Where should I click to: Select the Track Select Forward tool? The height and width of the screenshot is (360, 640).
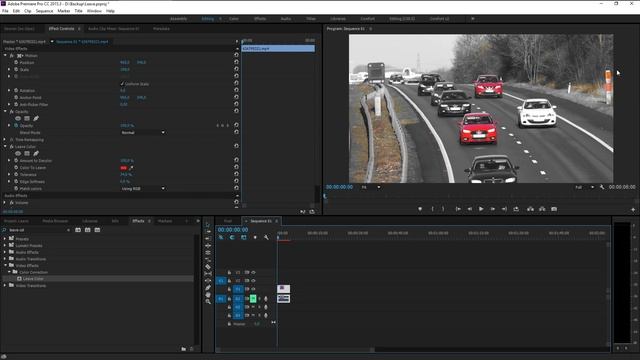(x=208, y=231)
